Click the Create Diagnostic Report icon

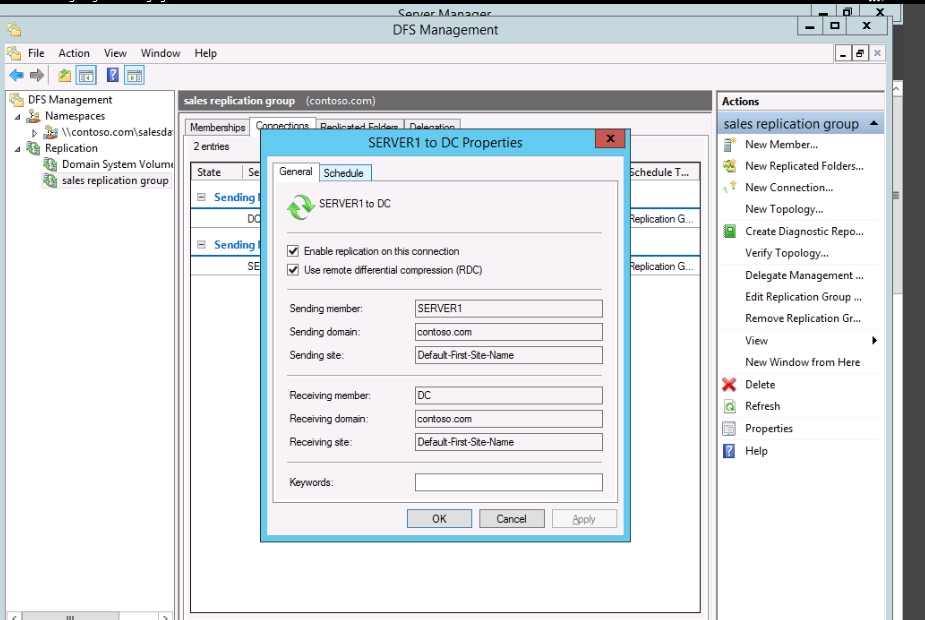pyautogui.click(x=730, y=231)
